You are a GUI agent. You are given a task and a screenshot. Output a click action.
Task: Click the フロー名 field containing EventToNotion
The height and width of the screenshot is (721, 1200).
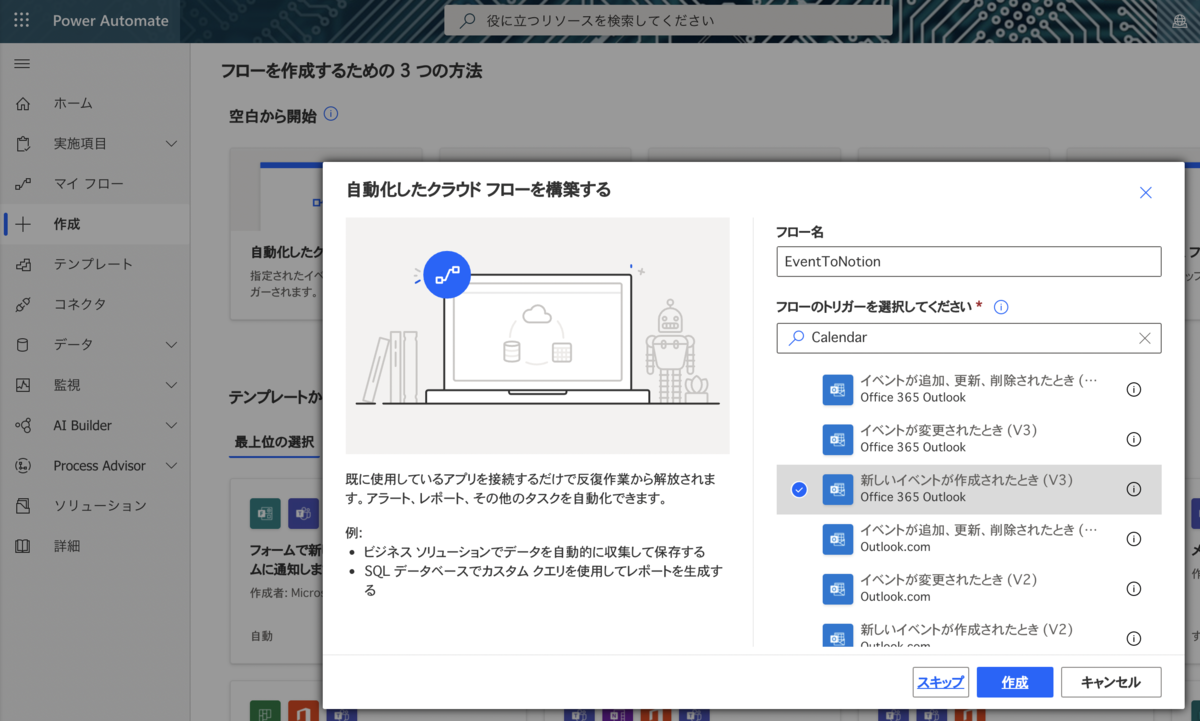968,261
